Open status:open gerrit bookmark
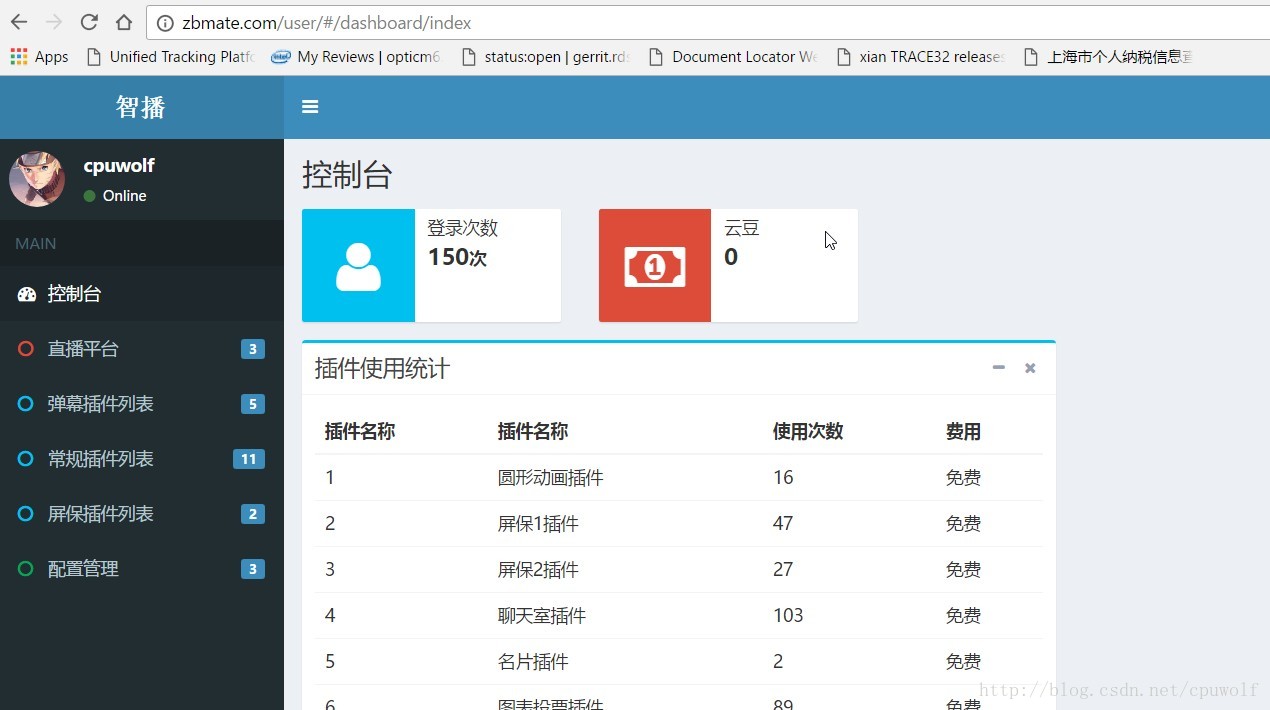Viewport: 1270px width, 710px height. pos(546,57)
